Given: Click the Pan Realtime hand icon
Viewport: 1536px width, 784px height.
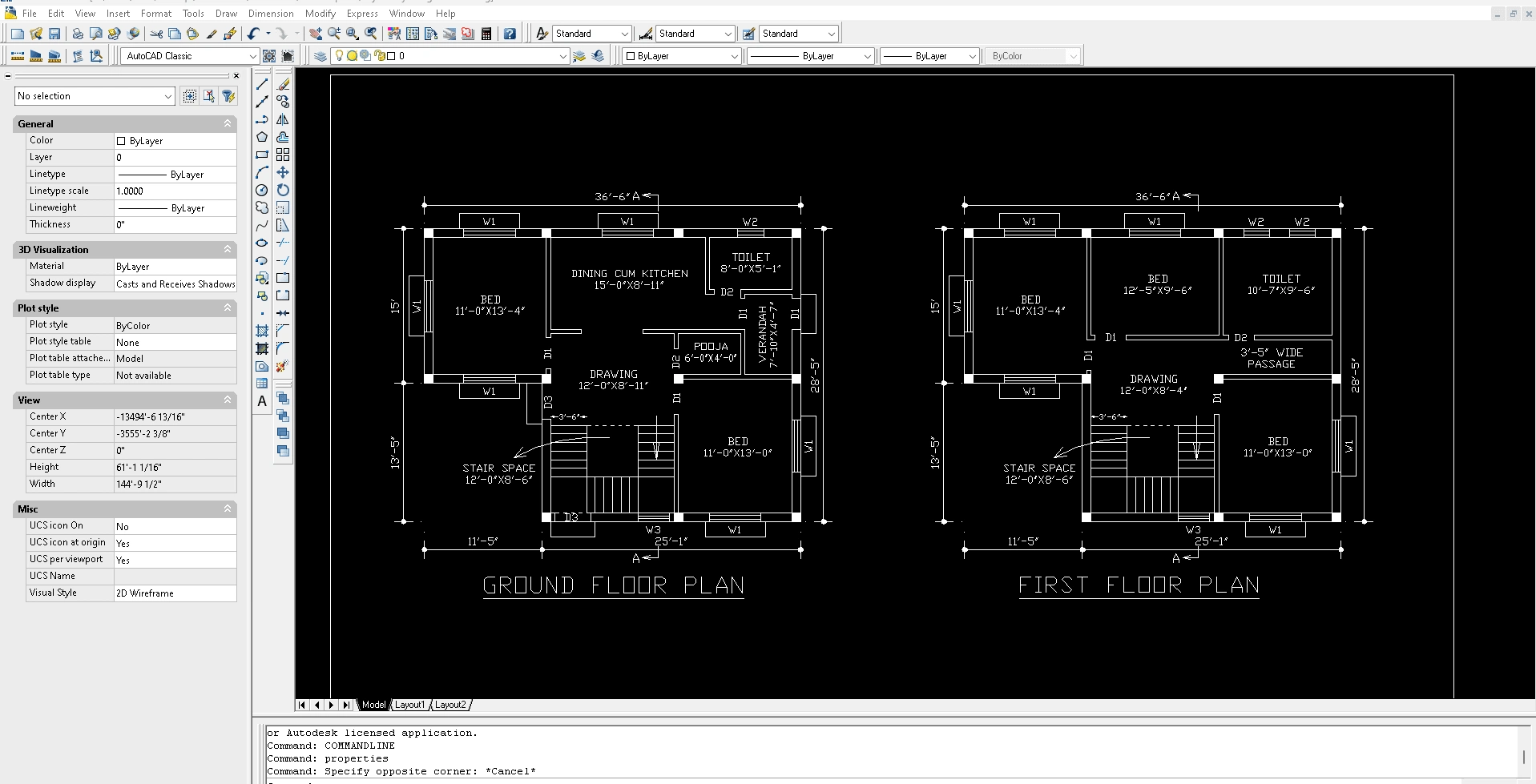Looking at the screenshot, I should tap(316, 34).
